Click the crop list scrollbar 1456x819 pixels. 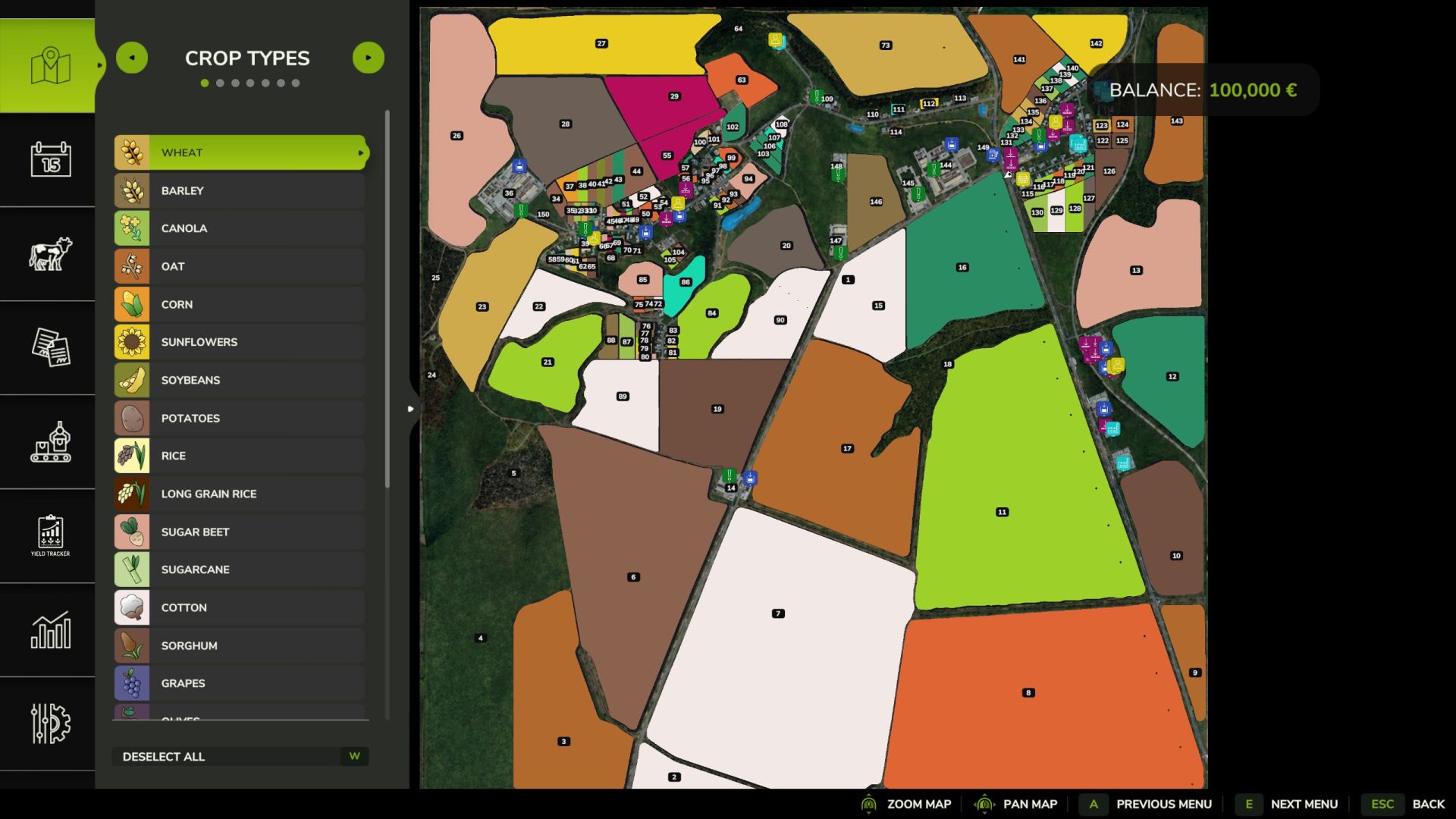point(388,300)
